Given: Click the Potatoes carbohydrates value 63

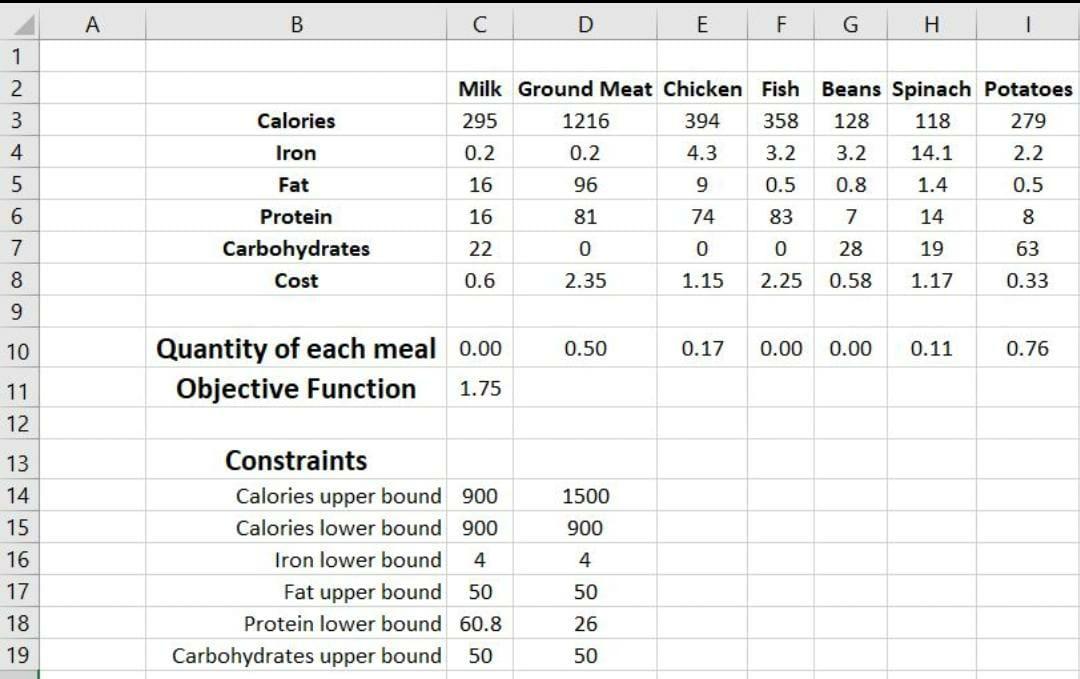Looking at the screenshot, I should (x=1028, y=249).
